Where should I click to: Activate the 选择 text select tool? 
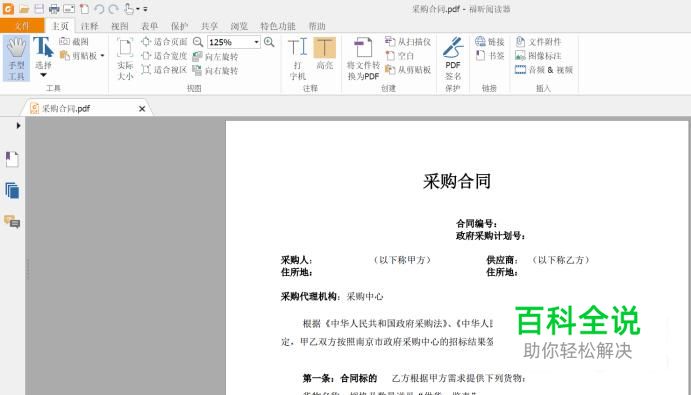[x=43, y=53]
